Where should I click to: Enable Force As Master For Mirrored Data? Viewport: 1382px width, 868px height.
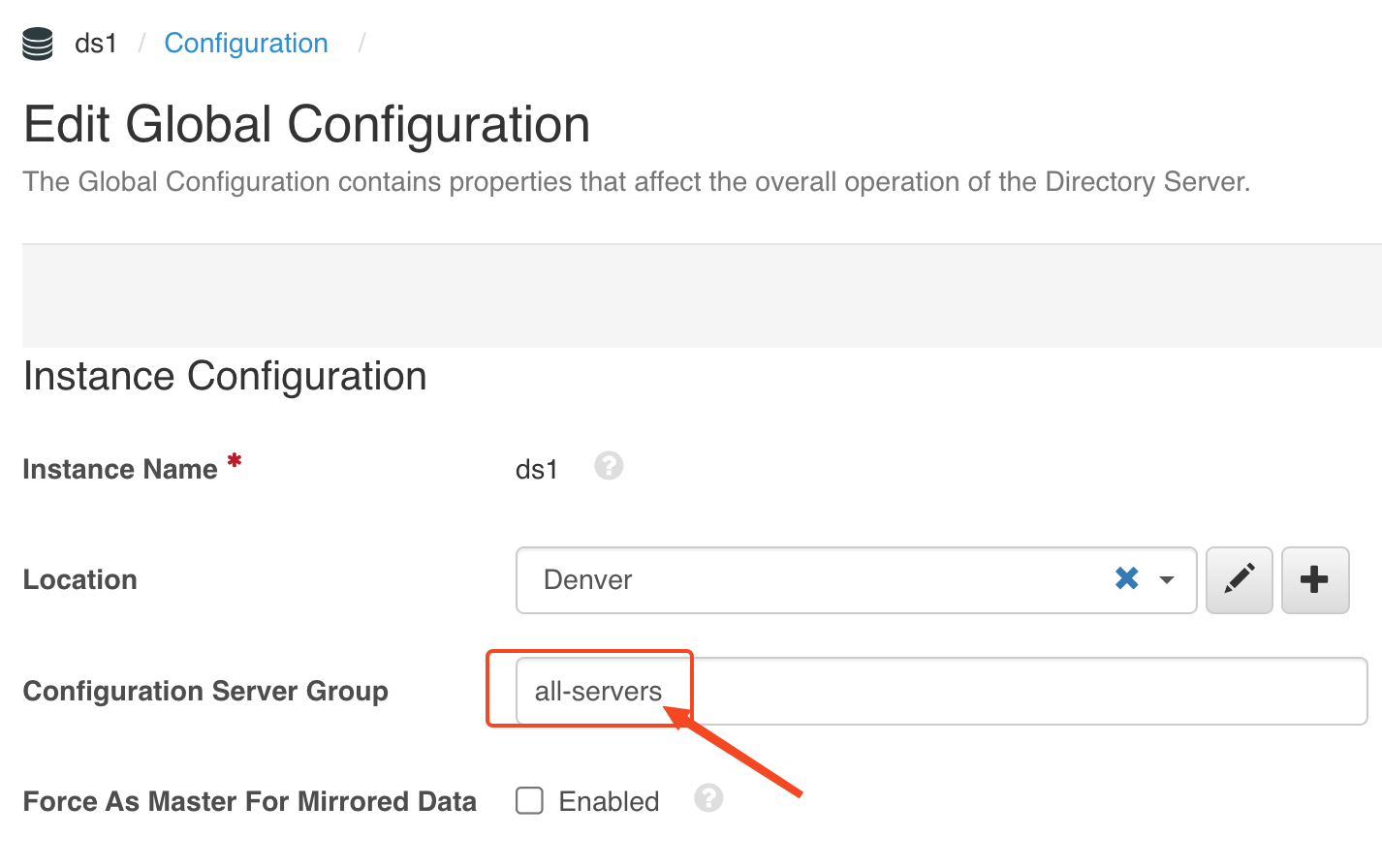(529, 800)
